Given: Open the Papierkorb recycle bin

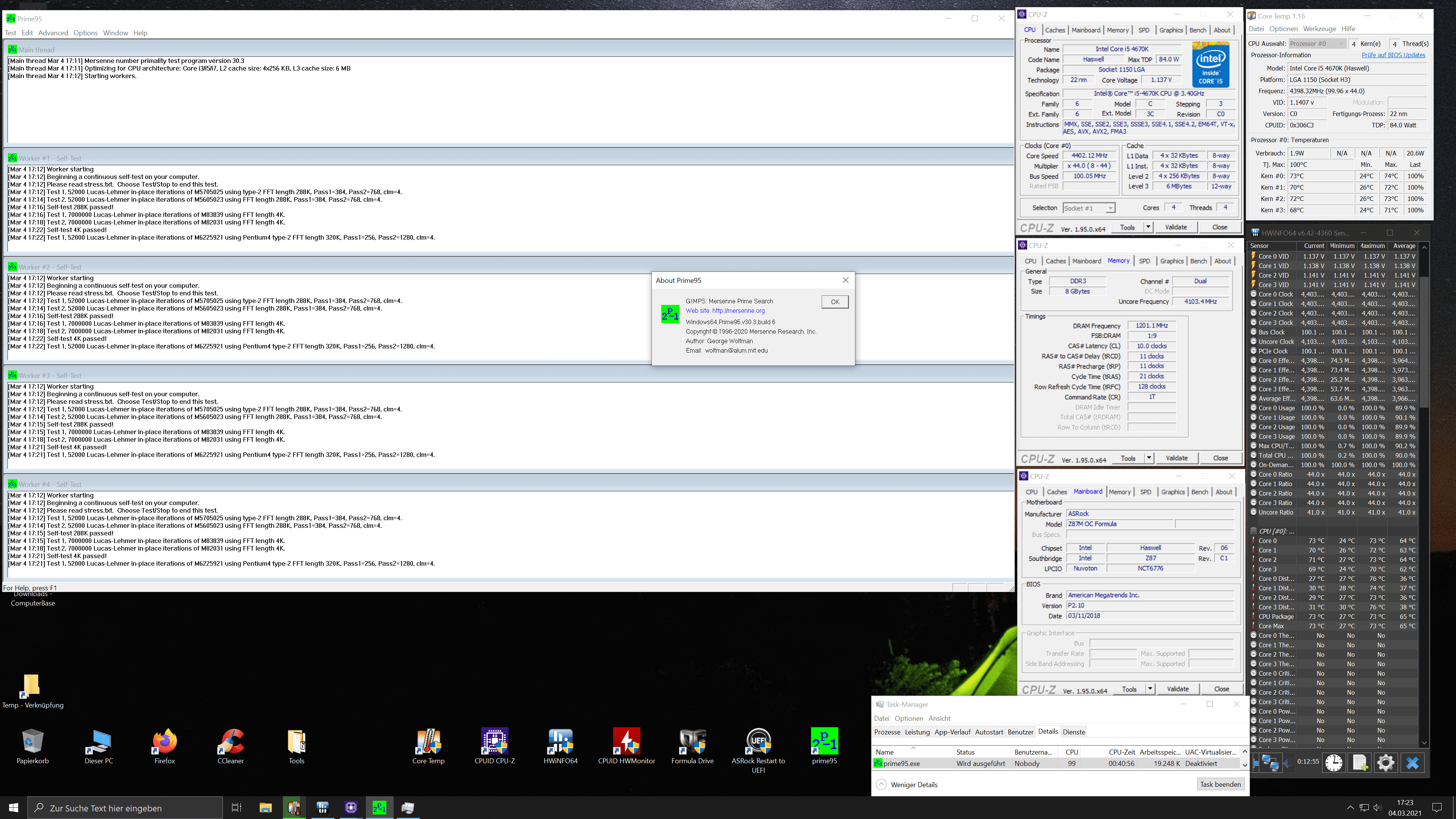Looking at the screenshot, I should point(33,747).
